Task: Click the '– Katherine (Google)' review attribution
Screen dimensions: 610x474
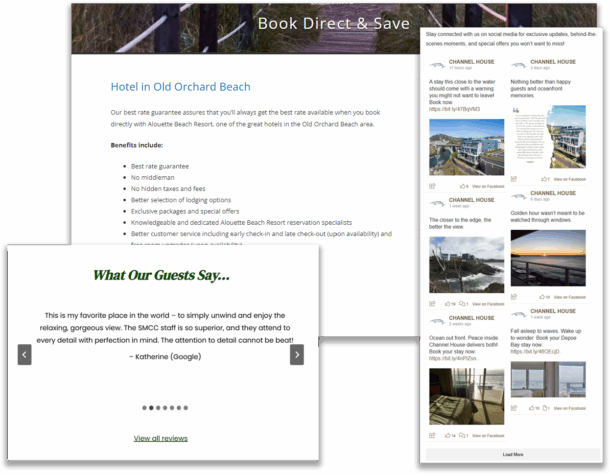Action: [165, 356]
